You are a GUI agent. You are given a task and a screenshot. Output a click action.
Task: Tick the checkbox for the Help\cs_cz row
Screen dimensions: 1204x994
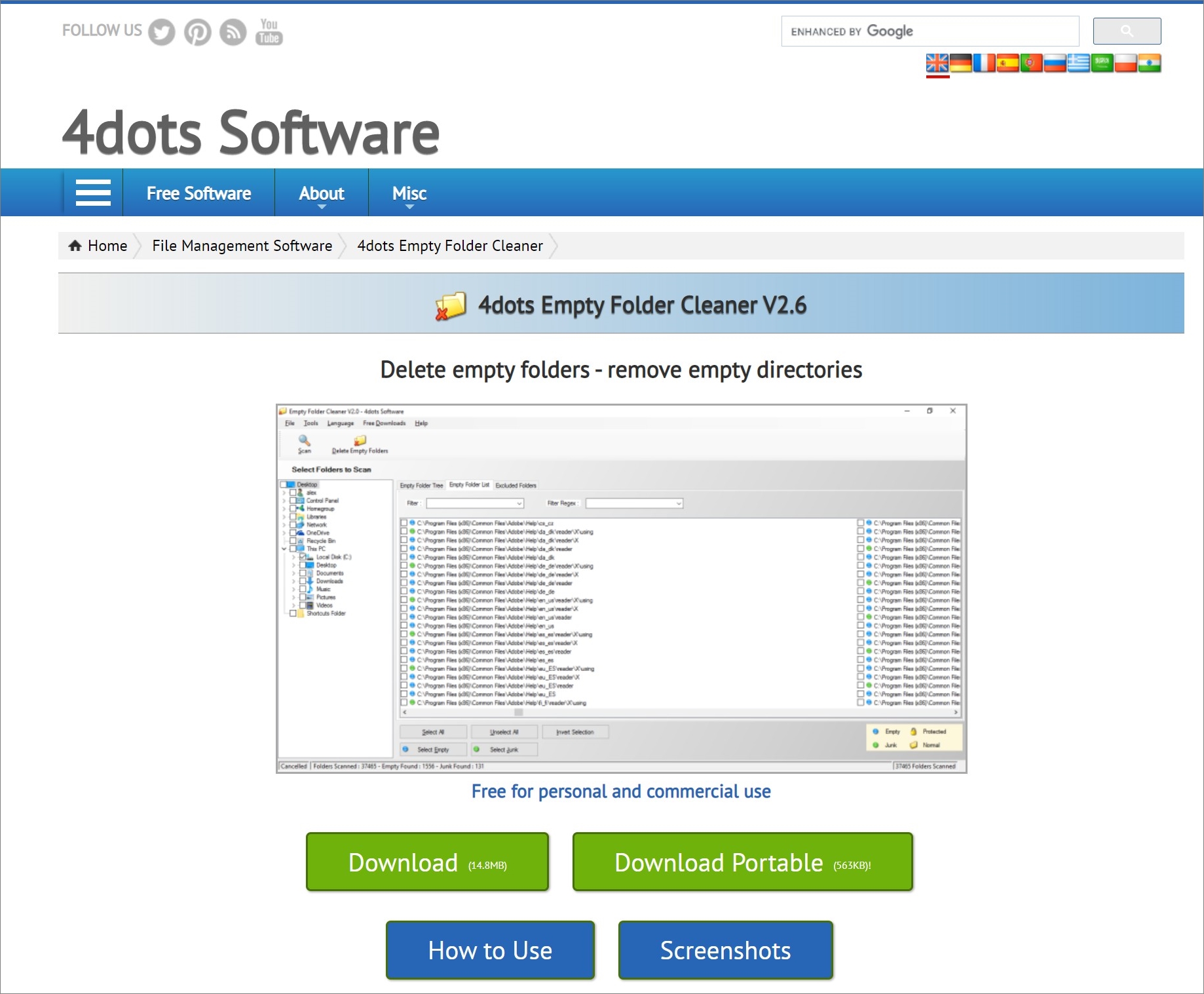[404, 524]
